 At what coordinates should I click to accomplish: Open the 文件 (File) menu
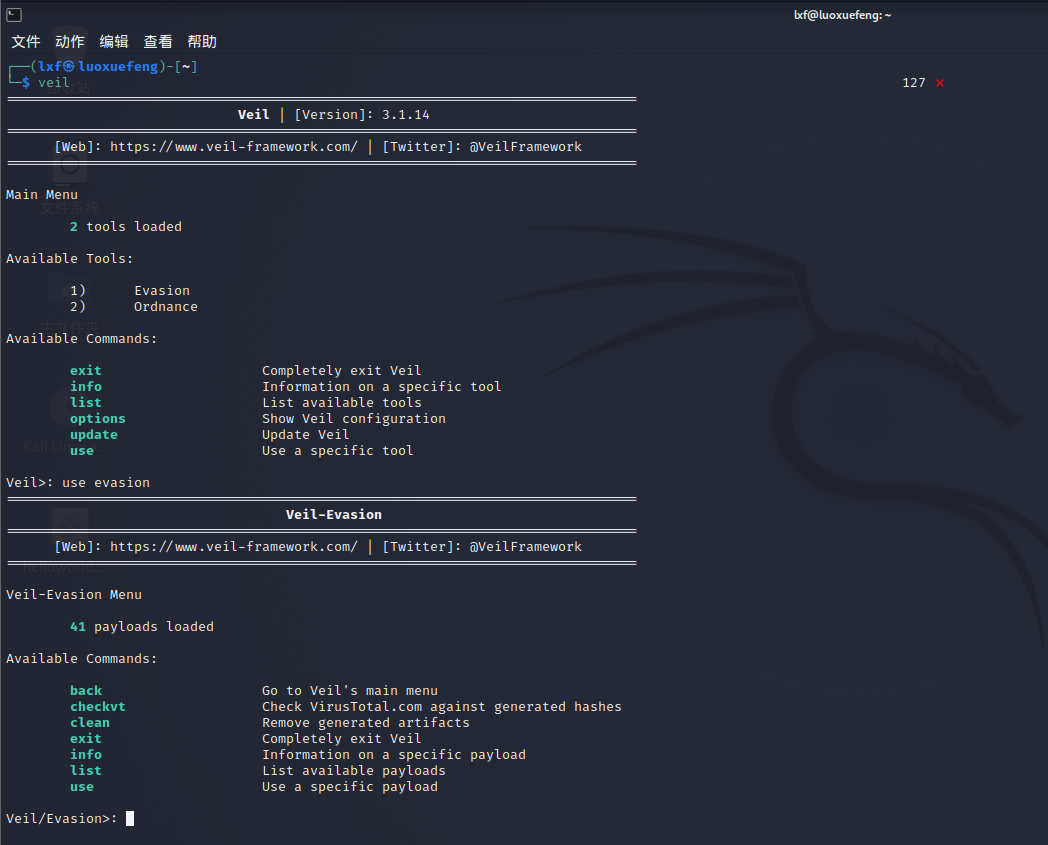pos(26,41)
